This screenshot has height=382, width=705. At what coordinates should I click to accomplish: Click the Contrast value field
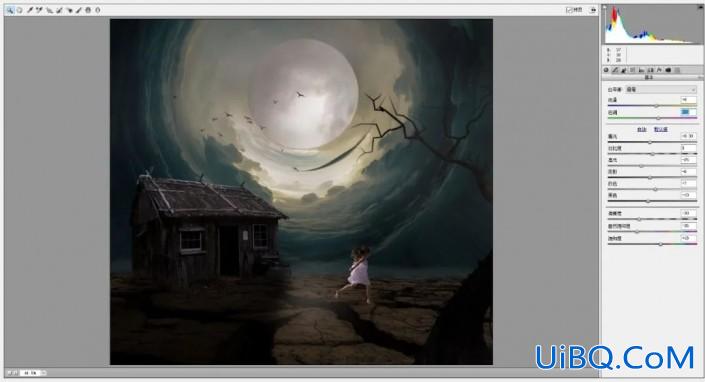688,148
